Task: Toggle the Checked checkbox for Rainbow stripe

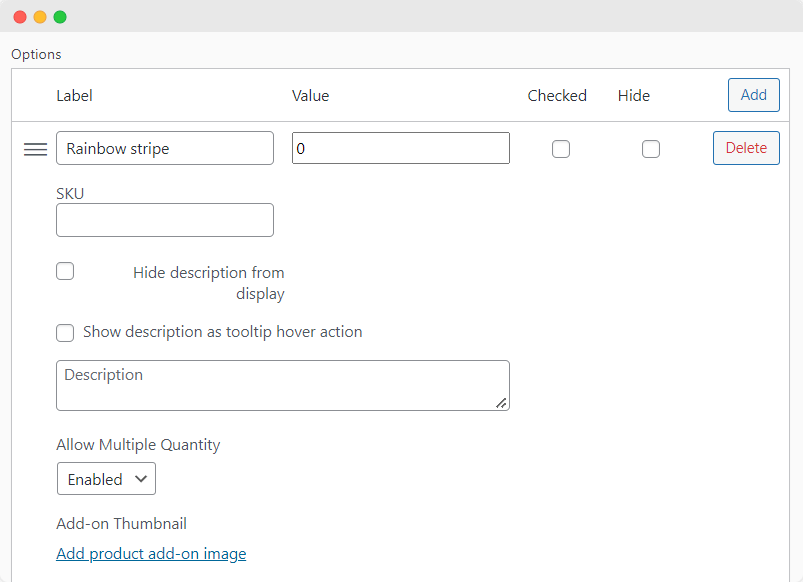Action: [x=561, y=149]
